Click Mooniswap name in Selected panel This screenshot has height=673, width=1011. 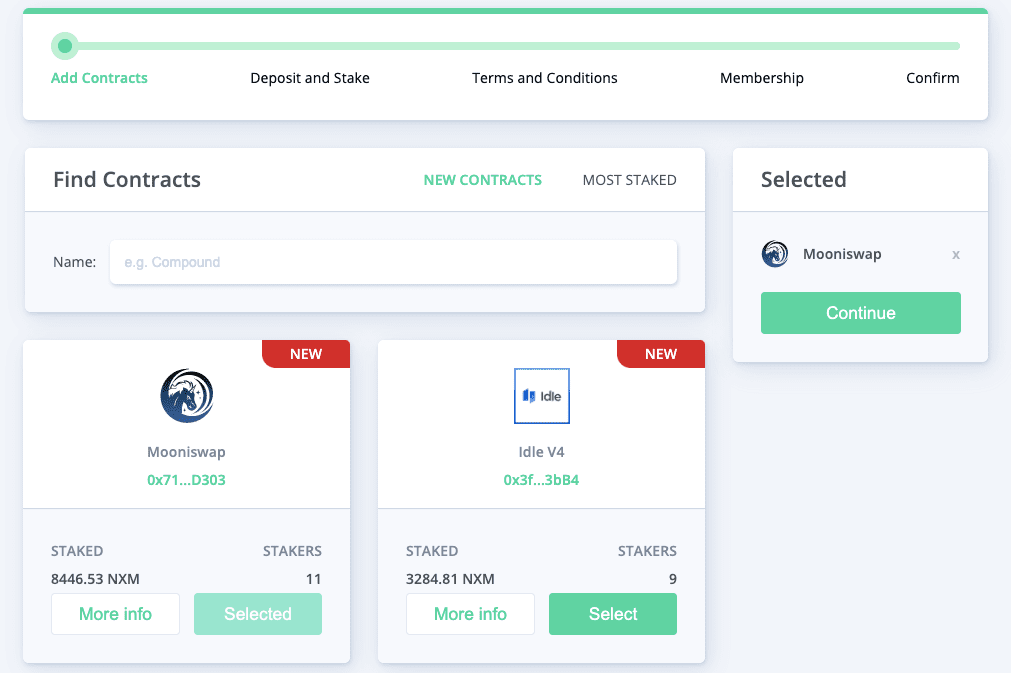click(842, 254)
